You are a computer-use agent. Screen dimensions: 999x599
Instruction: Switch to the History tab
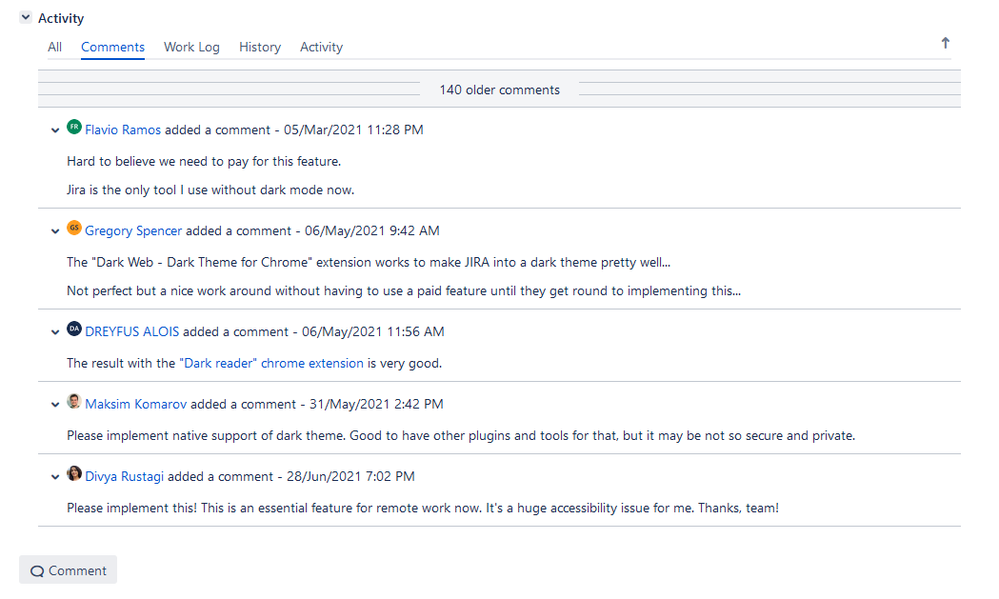pos(259,47)
